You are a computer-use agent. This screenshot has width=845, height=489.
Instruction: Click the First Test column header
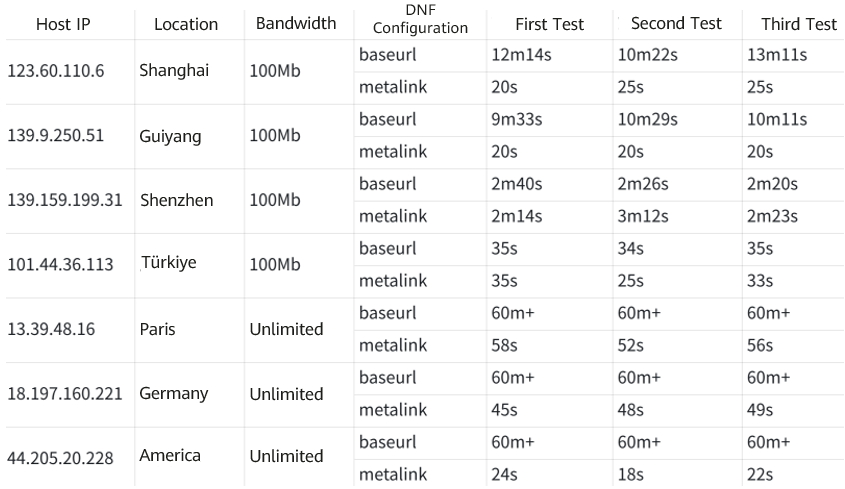[x=550, y=23]
